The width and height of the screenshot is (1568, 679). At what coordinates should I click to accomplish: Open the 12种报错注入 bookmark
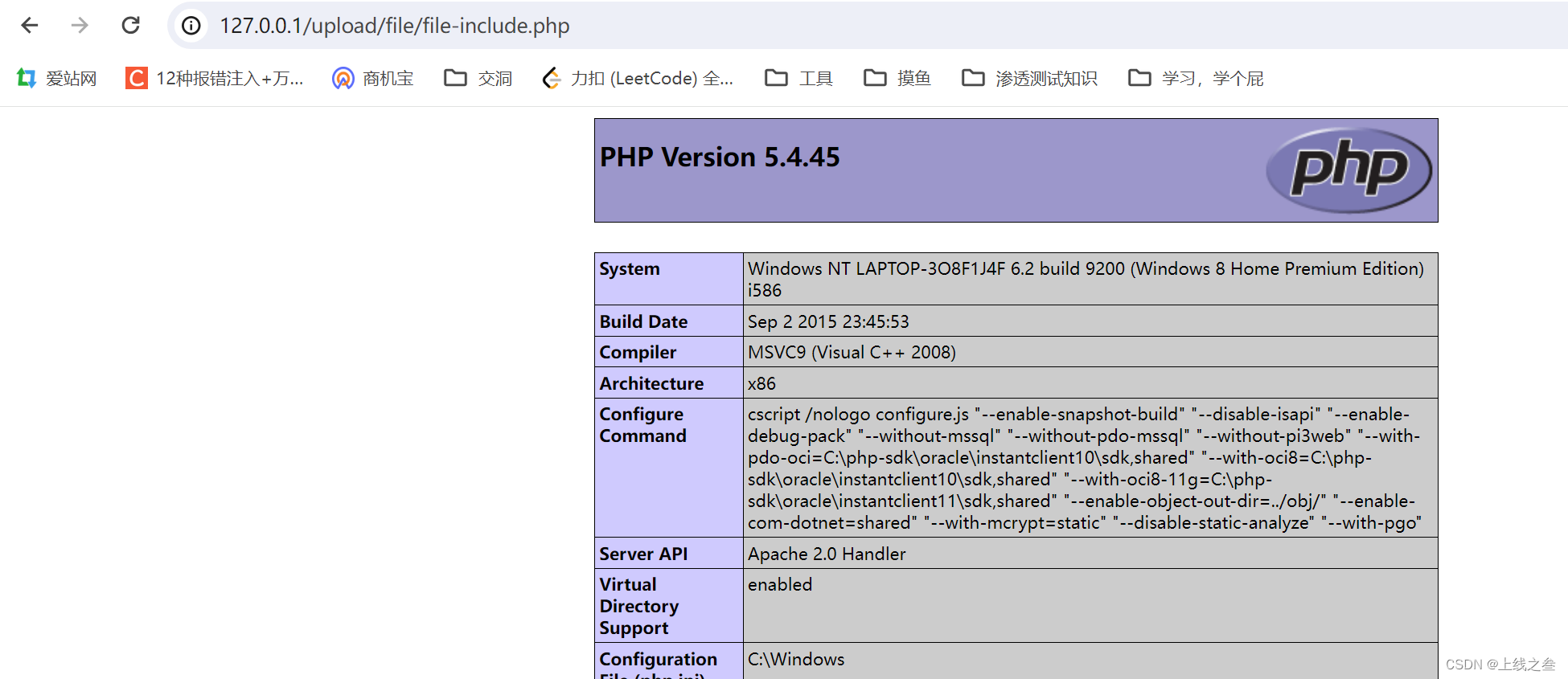215,78
